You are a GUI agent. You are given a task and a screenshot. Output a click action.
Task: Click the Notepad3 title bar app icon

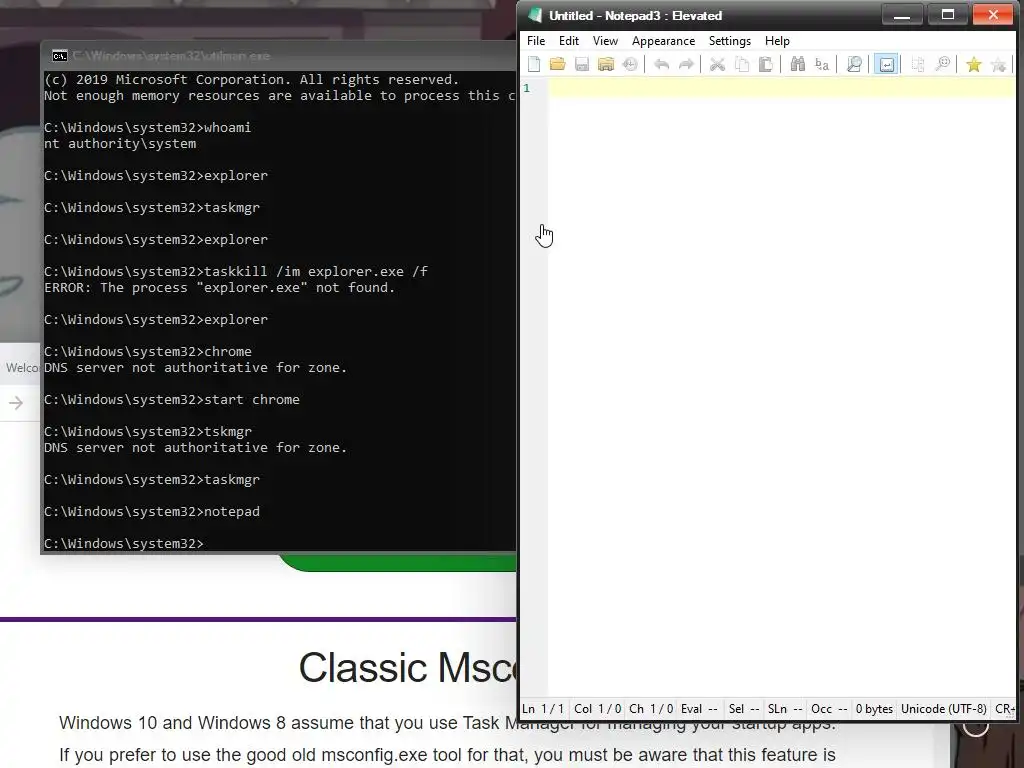click(536, 15)
